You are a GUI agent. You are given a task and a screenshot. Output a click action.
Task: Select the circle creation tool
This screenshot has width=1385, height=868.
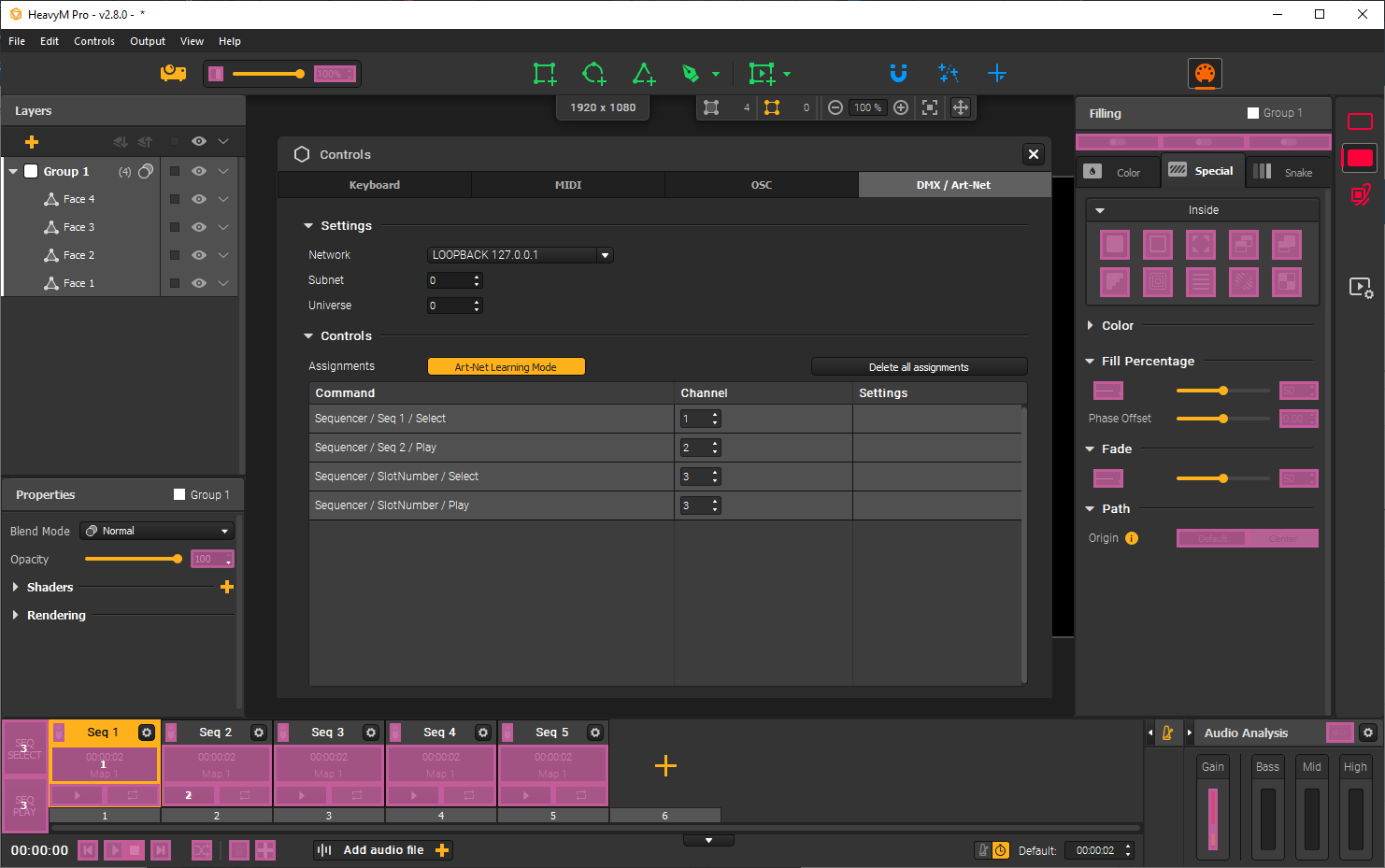[594, 73]
